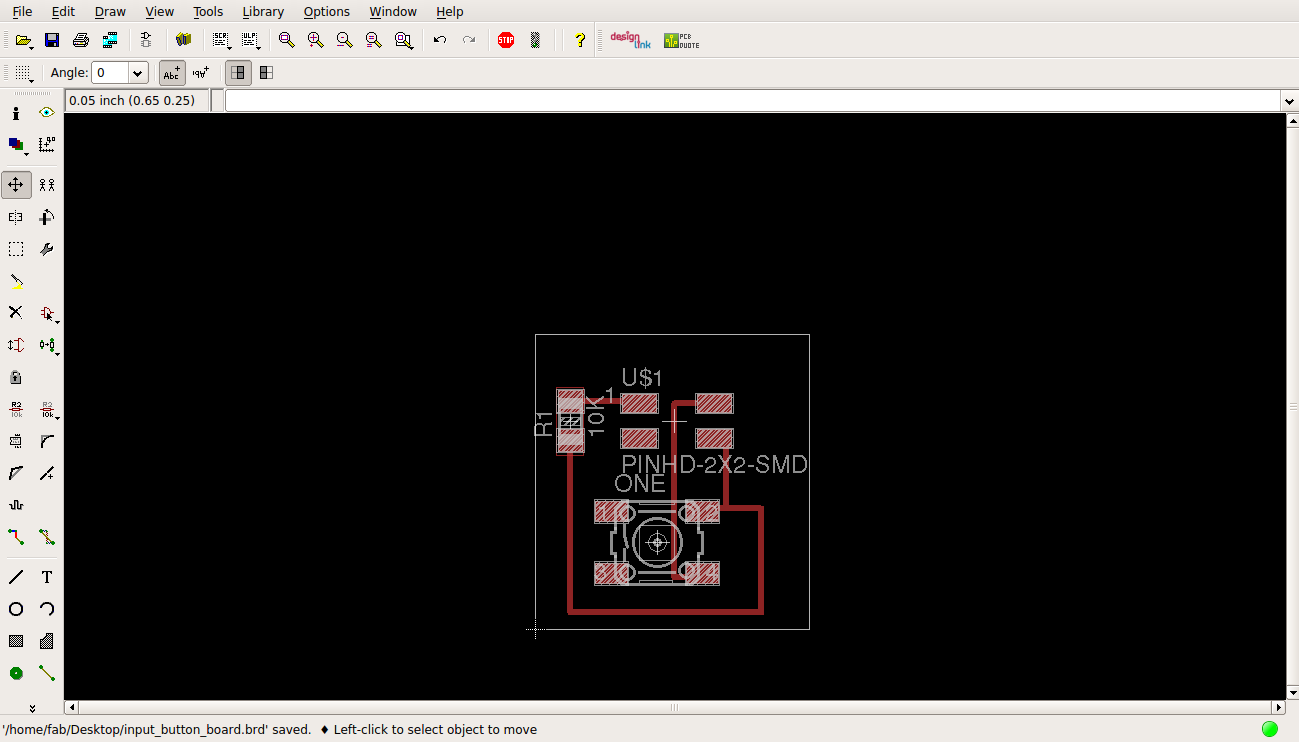Click the PCB Quote button
Image resolution: width=1299 pixels, height=742 pixels.
[x=681, y=40]
